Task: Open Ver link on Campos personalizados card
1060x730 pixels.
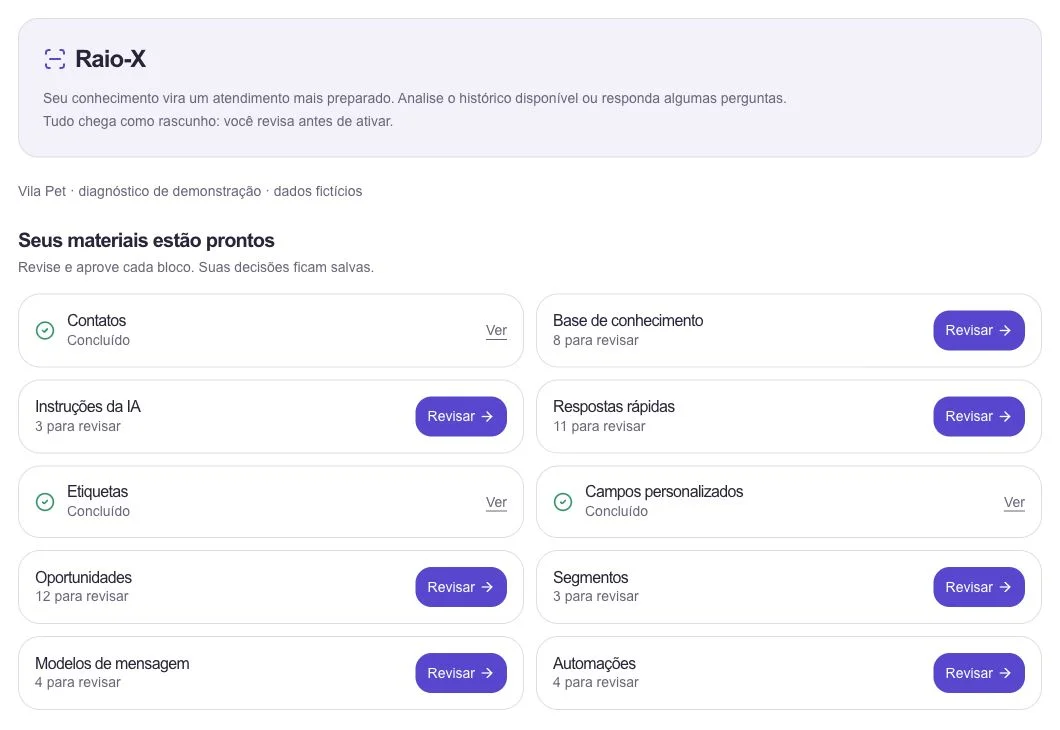Action: point(1014,502)
